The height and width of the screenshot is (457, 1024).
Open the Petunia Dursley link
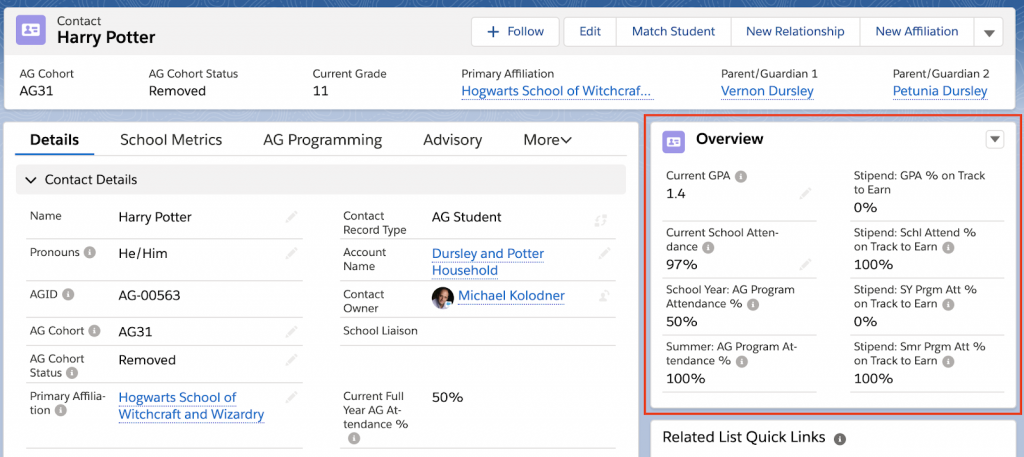pyautogui.click(x=940, y=91)
